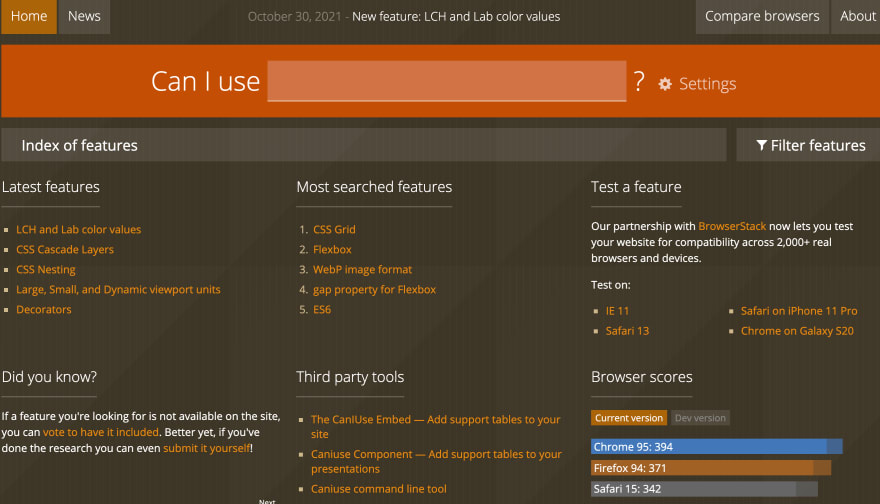Click the Next tip link
The width and height of the screenshot is (880, 504).
tap(267, 501)
